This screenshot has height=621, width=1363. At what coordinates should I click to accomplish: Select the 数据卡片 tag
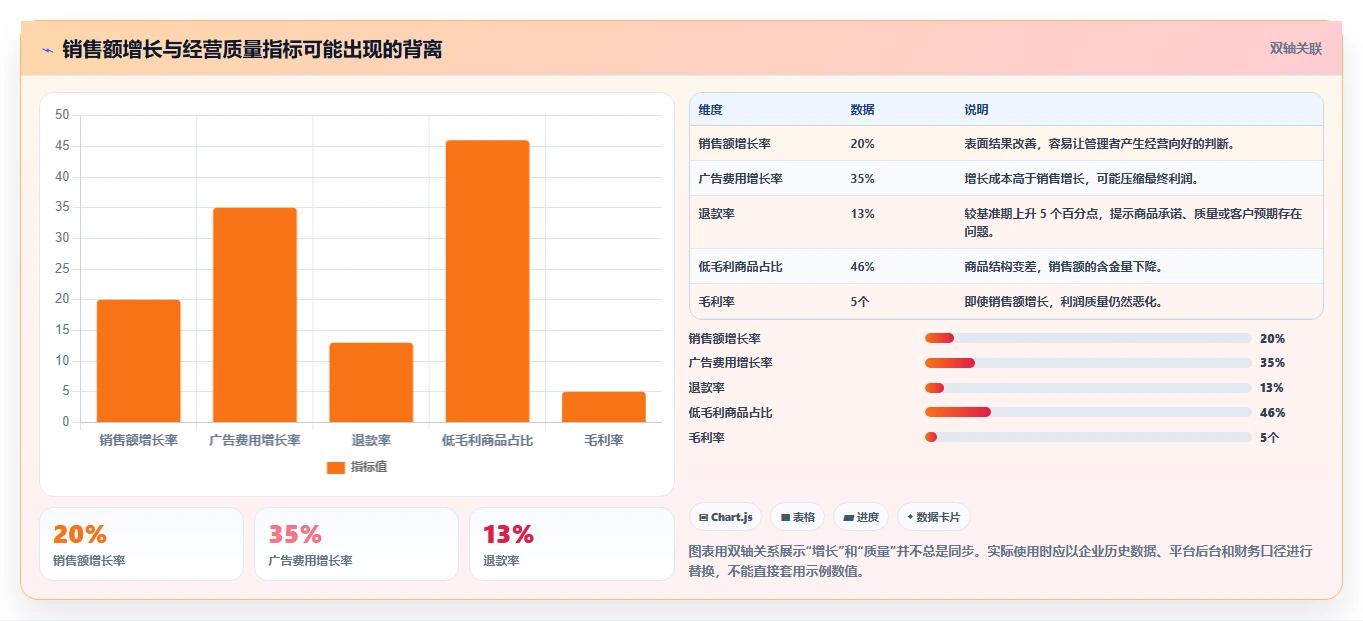(933, 517)
